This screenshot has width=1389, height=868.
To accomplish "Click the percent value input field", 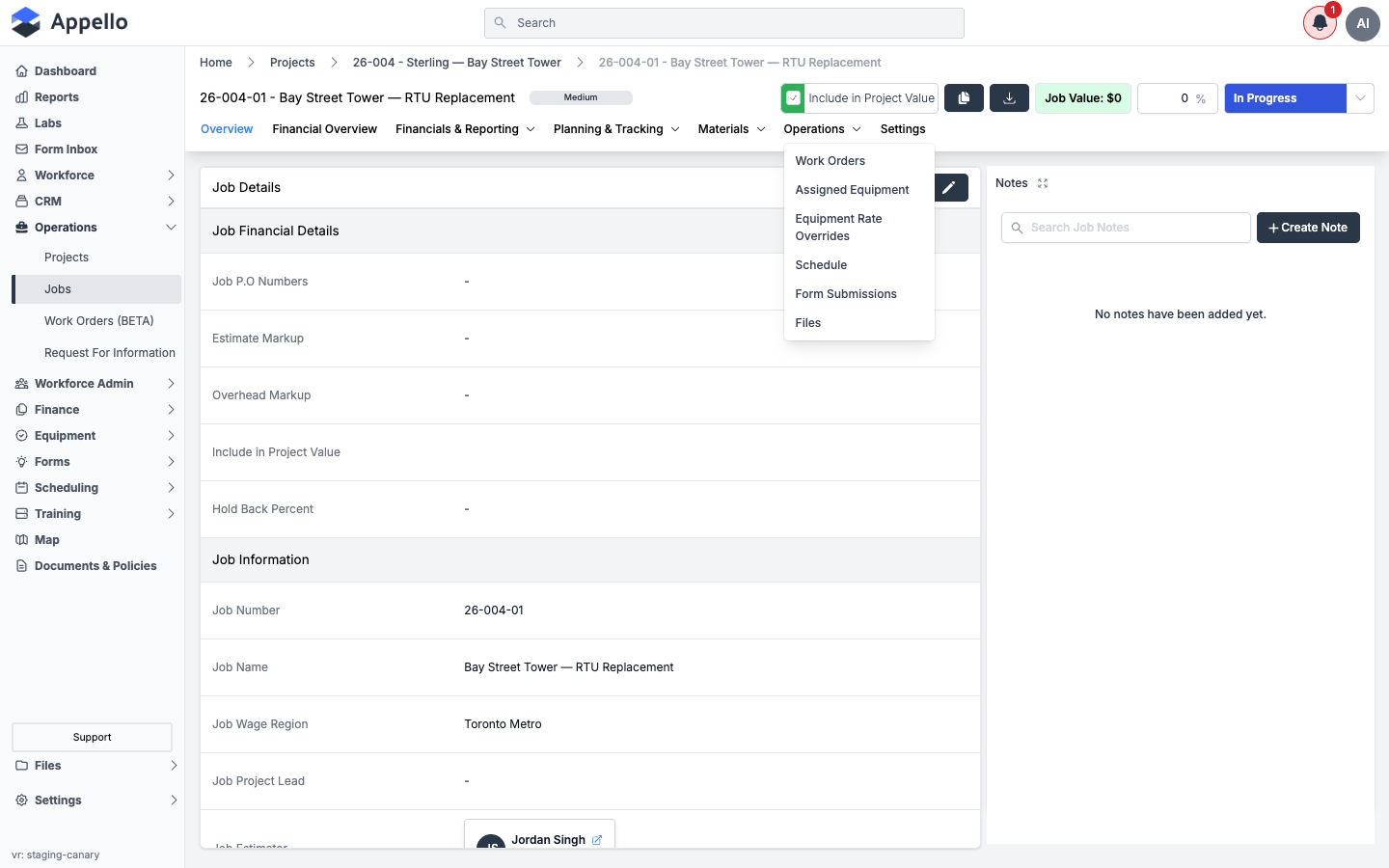I will coord(1177,98).
